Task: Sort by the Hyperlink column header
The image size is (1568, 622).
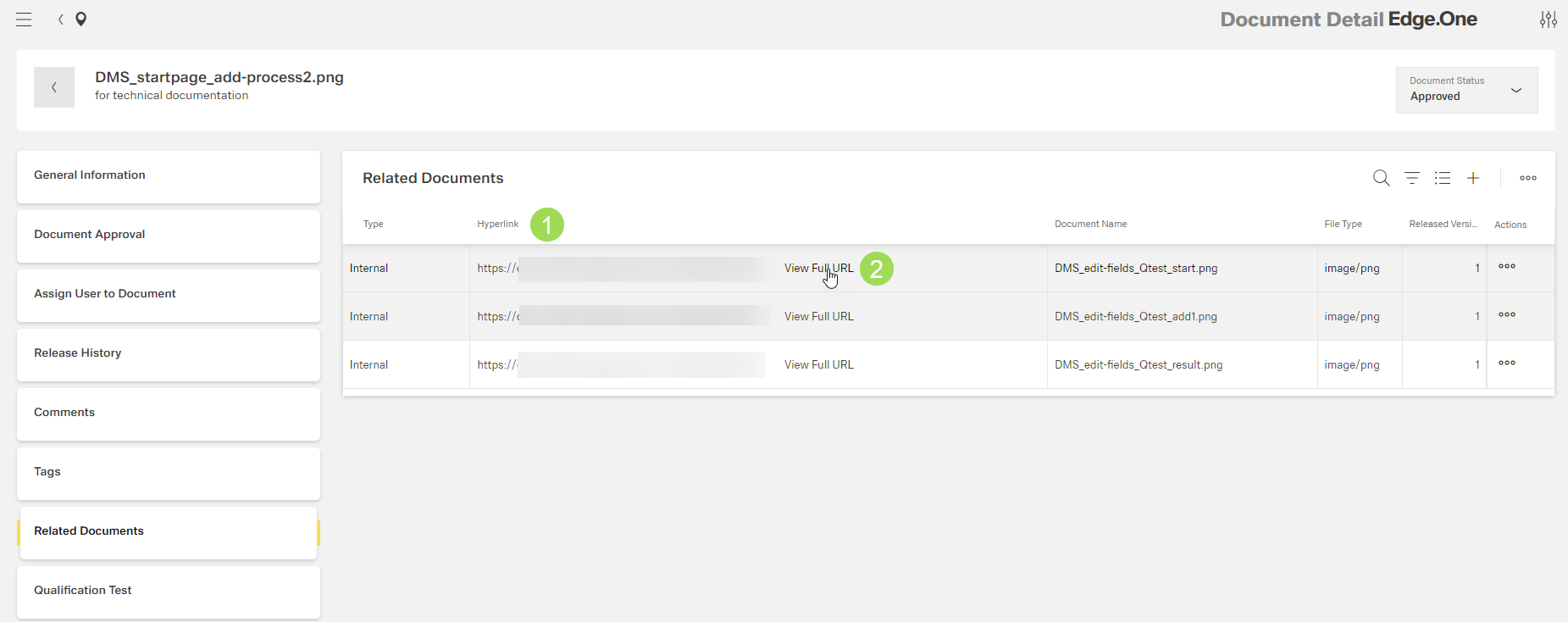Action: pos(497,225)
